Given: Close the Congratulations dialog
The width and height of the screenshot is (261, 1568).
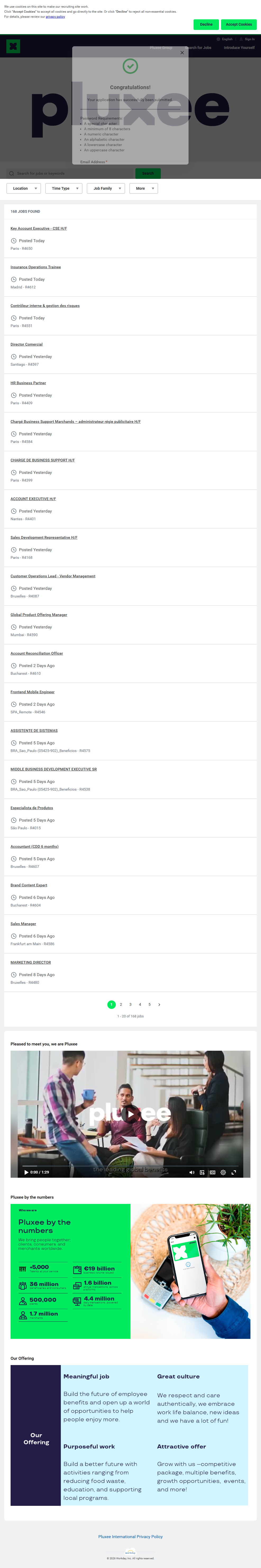Looking at the screenshot, I should click(x=182, y=52).
